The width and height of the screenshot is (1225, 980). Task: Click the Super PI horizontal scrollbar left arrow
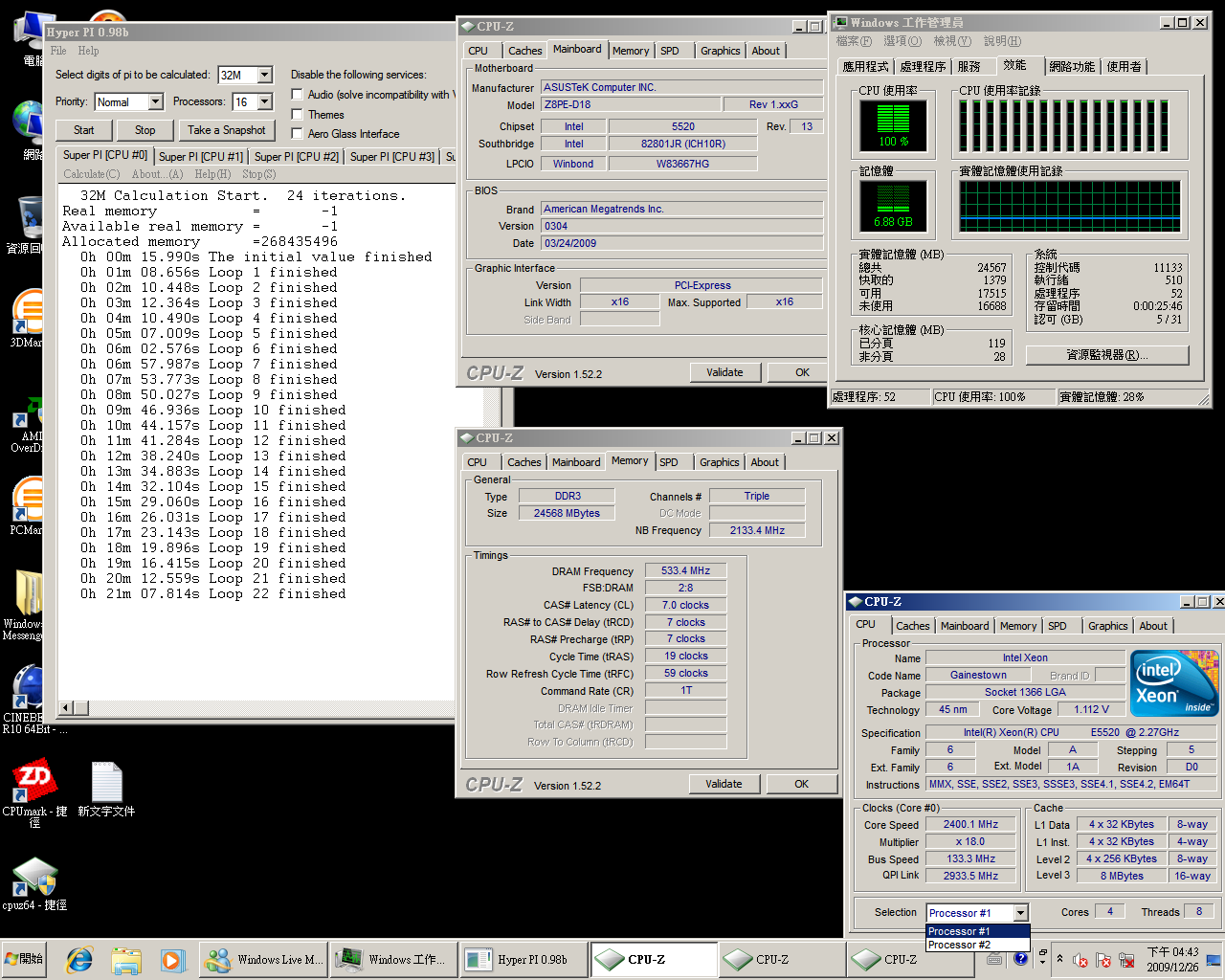click(x=67, y=708)
